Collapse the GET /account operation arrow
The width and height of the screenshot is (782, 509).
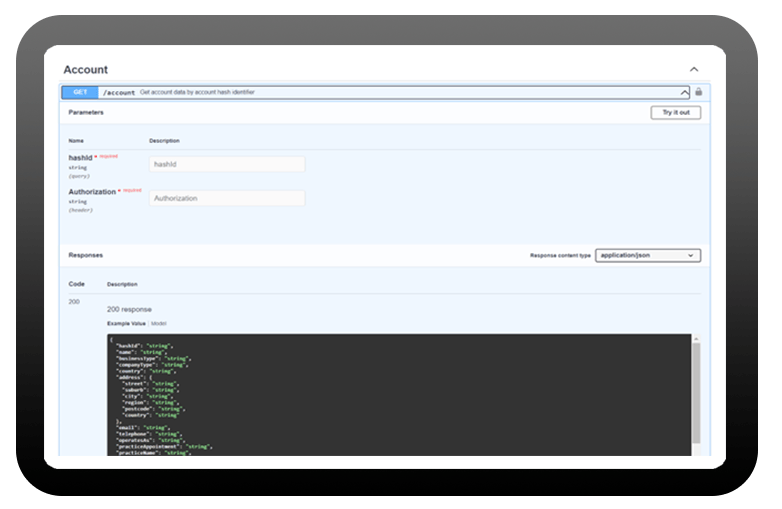click(x=684, y=92)
